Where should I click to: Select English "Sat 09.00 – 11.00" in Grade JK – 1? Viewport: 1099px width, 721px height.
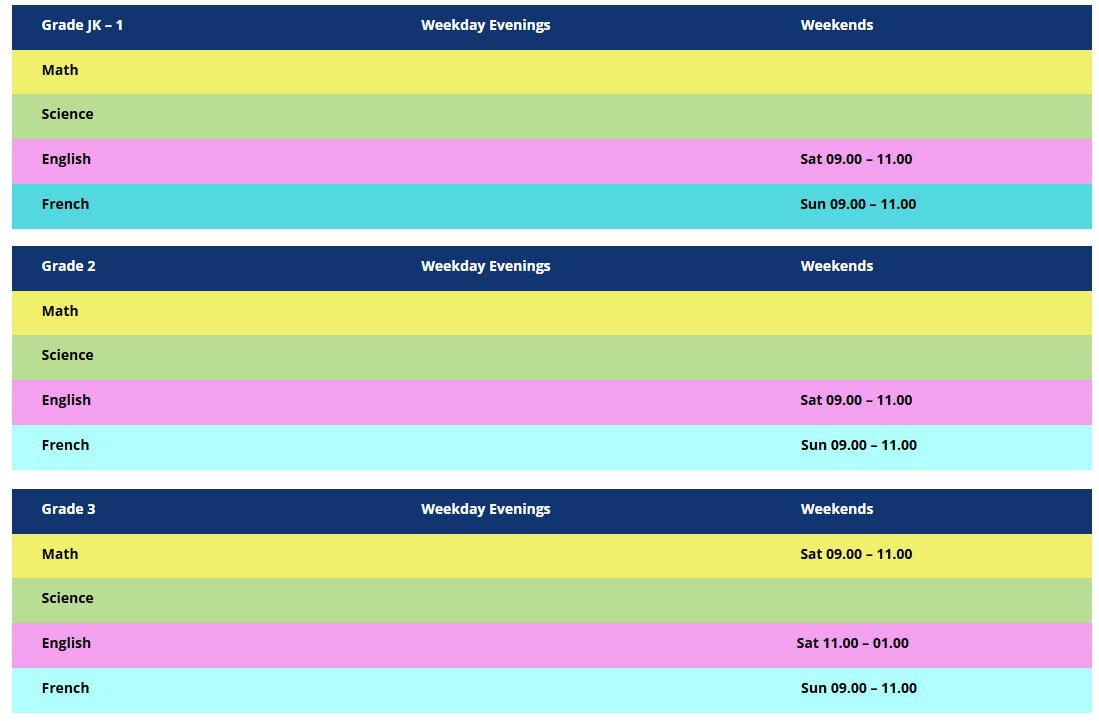(856, 159)
